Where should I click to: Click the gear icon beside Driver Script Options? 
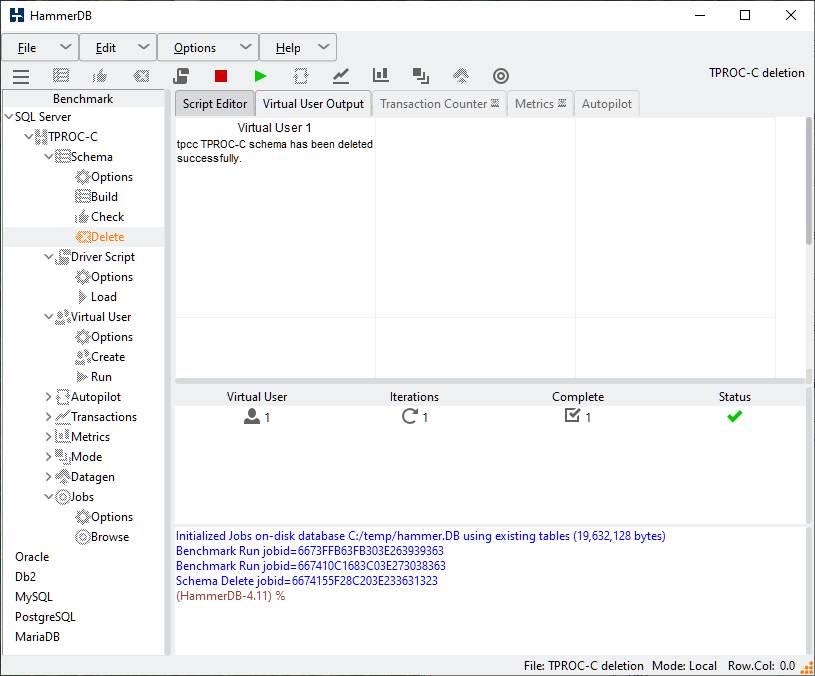83,277
